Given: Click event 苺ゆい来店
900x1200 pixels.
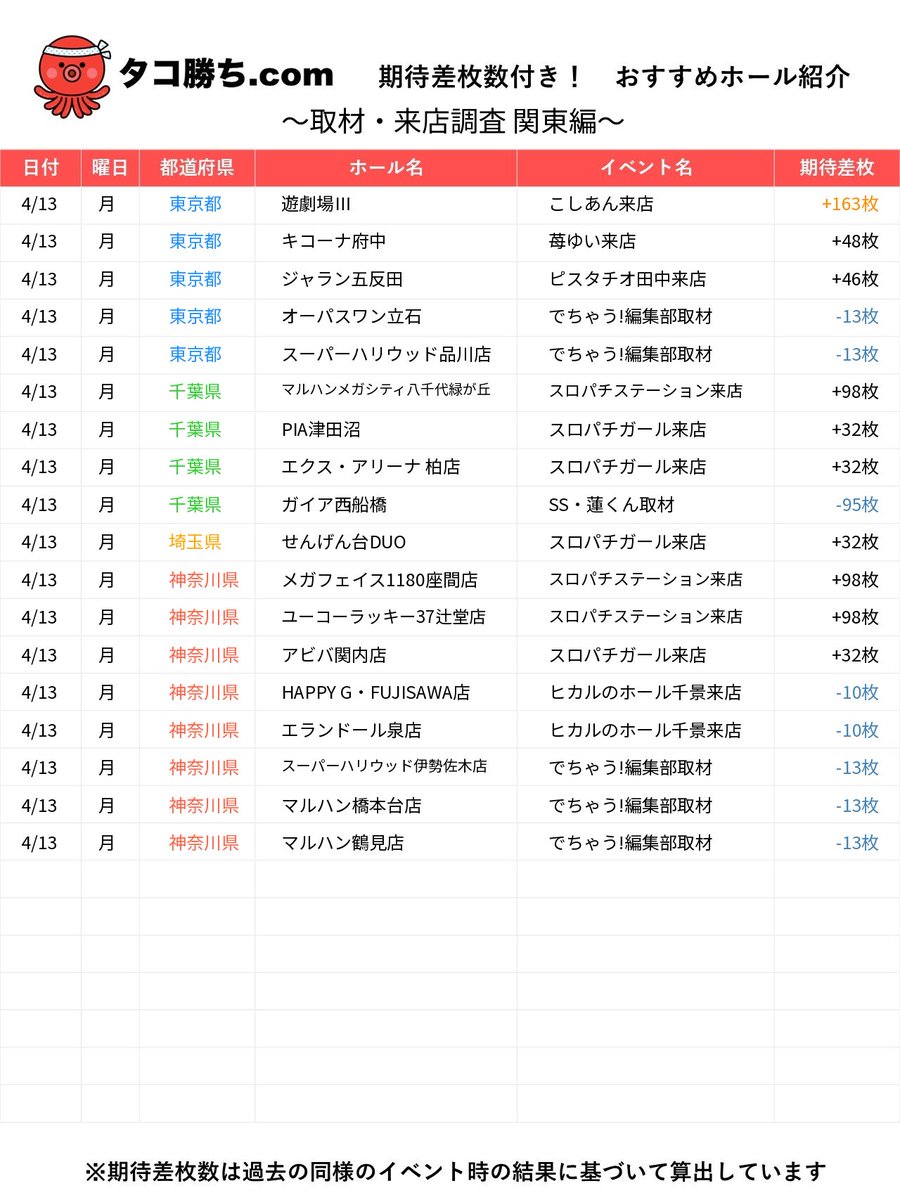Looking at the screenshot, I should 592,241.
